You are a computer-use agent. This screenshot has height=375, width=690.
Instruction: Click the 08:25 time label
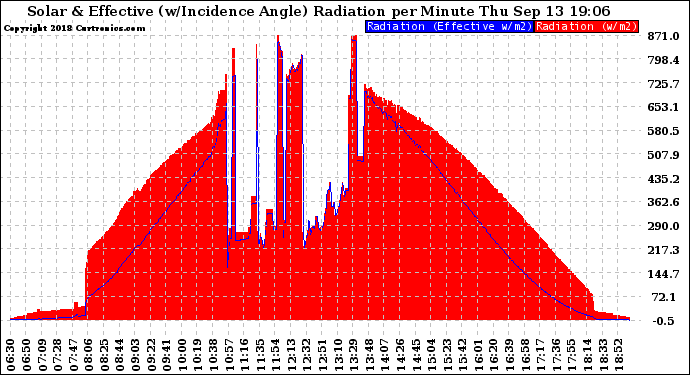tap(104, 355)
